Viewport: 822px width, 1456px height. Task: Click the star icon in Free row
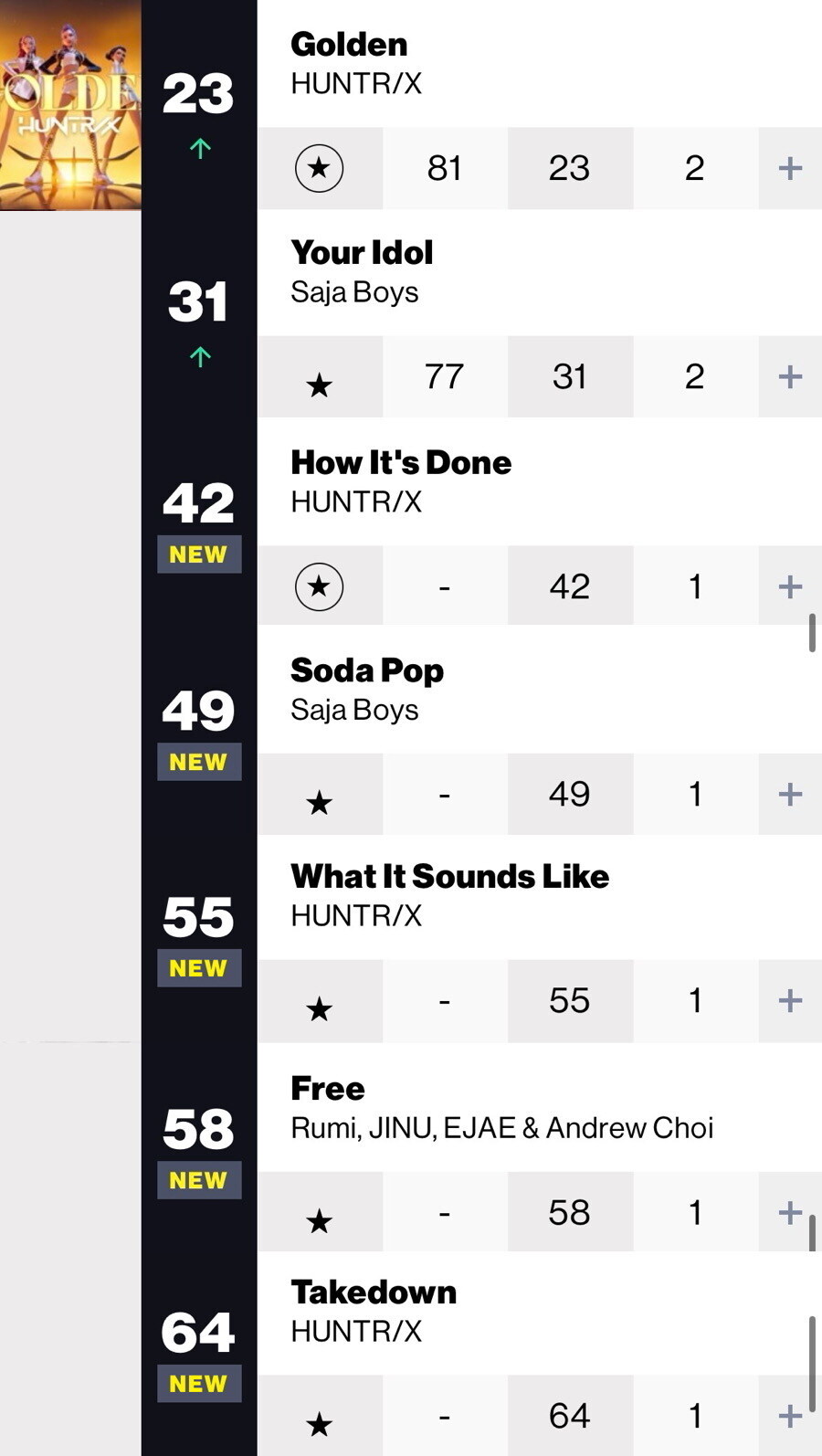pos(319,1221)
